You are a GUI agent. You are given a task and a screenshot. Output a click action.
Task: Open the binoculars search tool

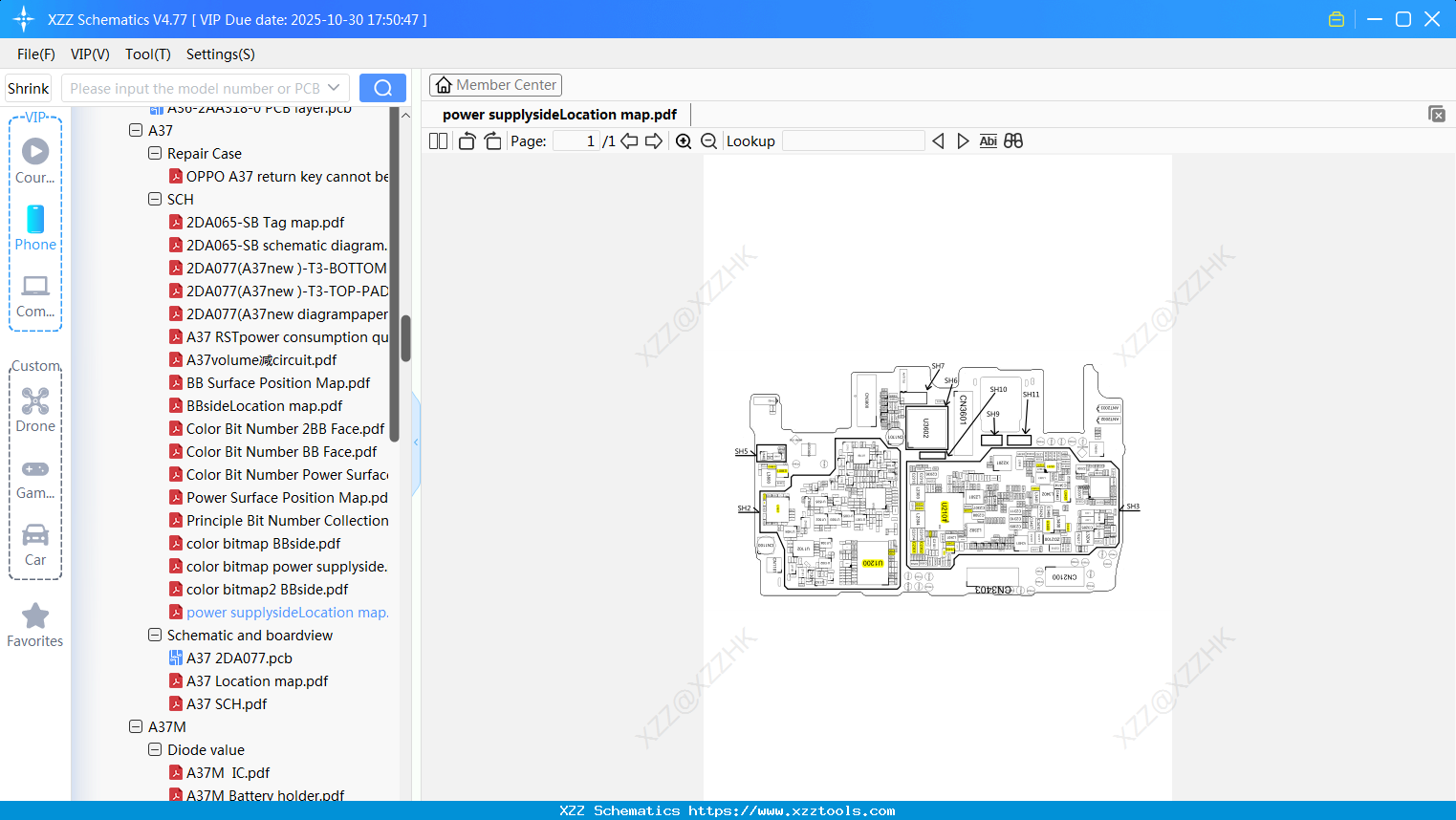point(1013,140)
